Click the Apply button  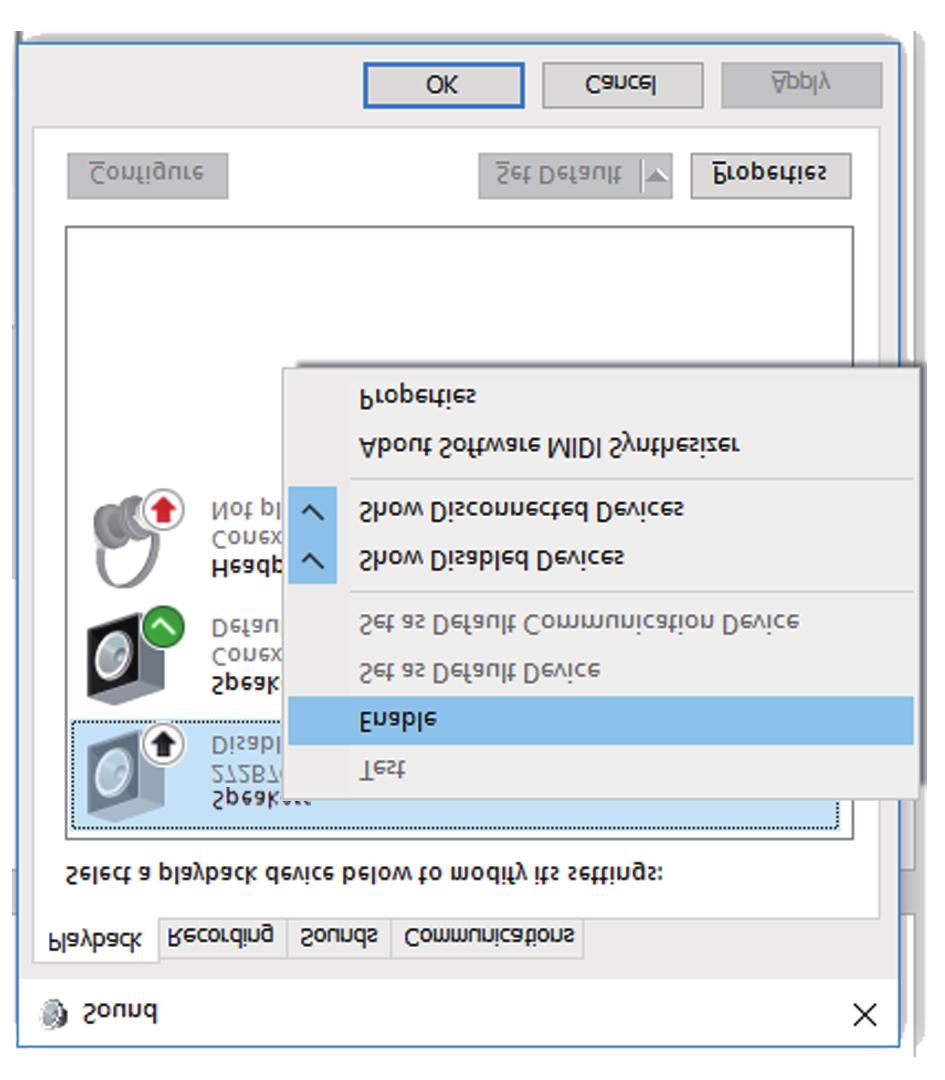[802, 85]
